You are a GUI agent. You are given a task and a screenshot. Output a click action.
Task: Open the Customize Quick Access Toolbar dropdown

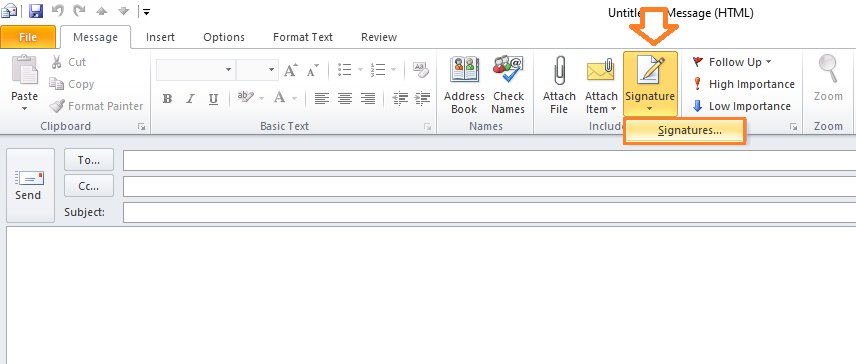coord(145,11)
